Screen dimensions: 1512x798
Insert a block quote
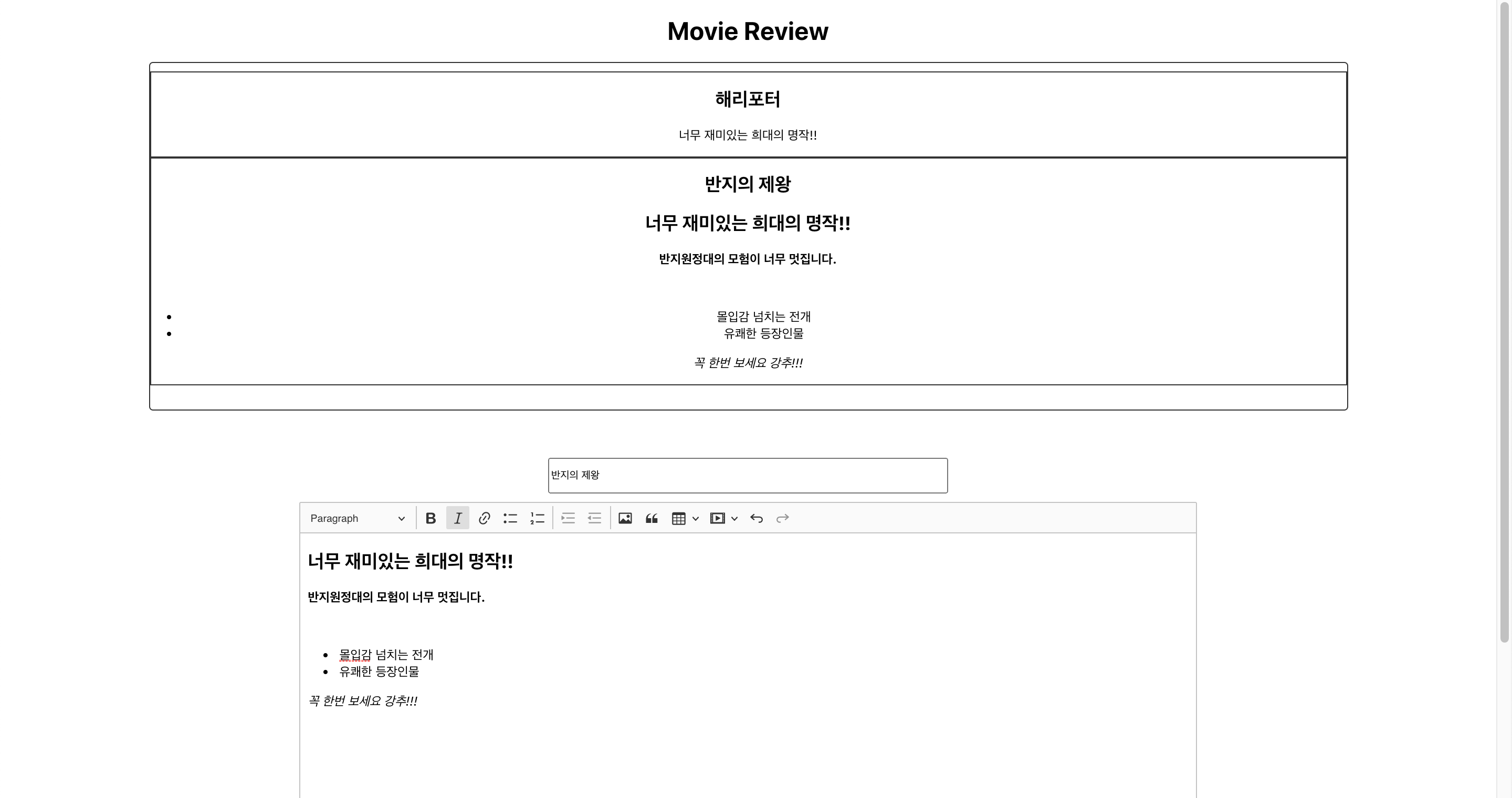coord(652,518)
